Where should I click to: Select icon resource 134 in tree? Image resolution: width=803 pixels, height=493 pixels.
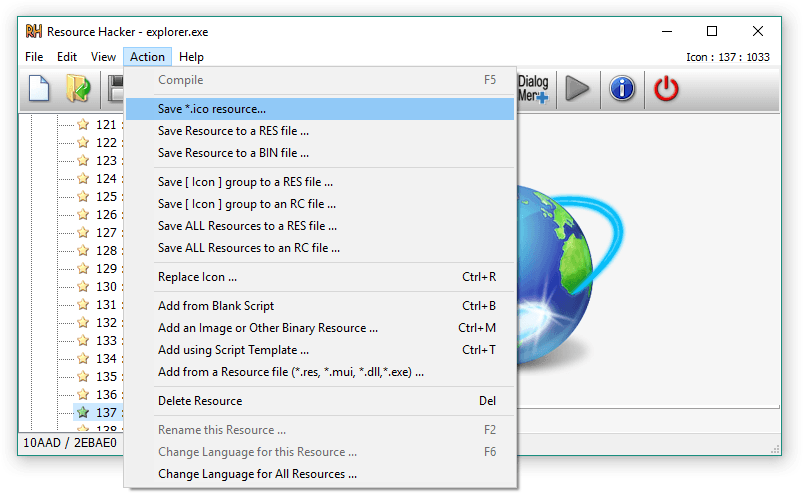[x=105, y=359]
